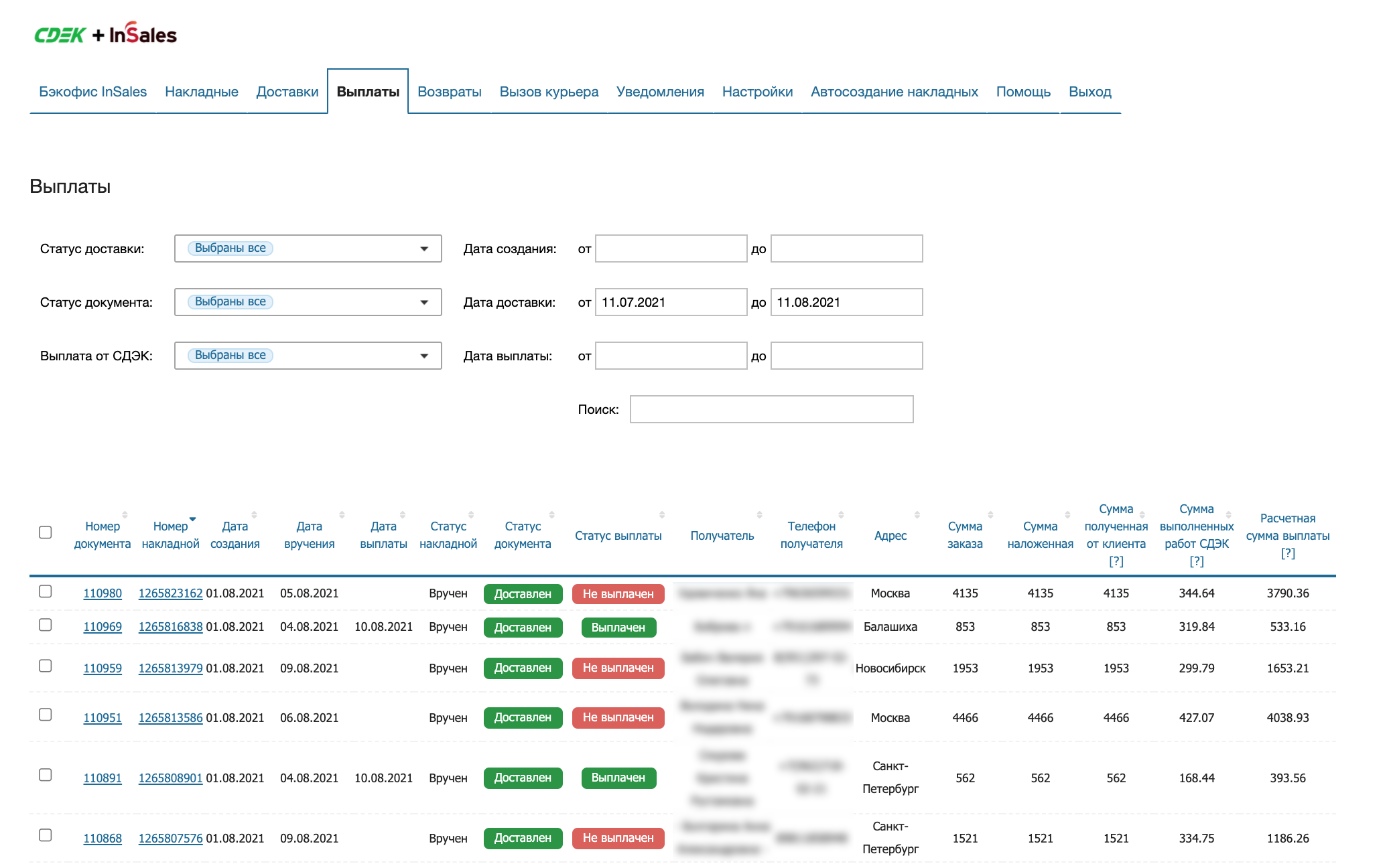Open the Автосоздание накладных tab

click(894, 92)
